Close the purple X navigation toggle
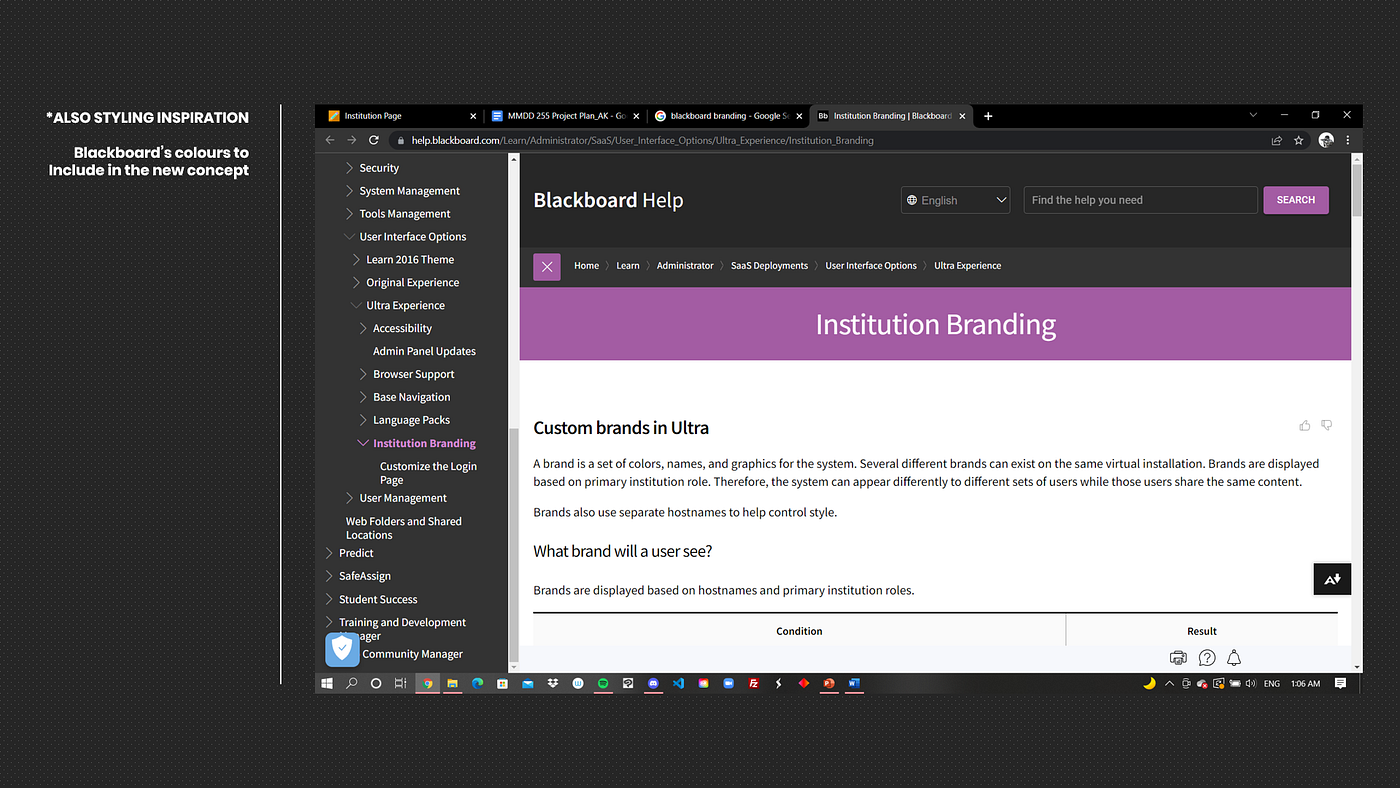The image size is (1400, 788). [x=547, y=267]
